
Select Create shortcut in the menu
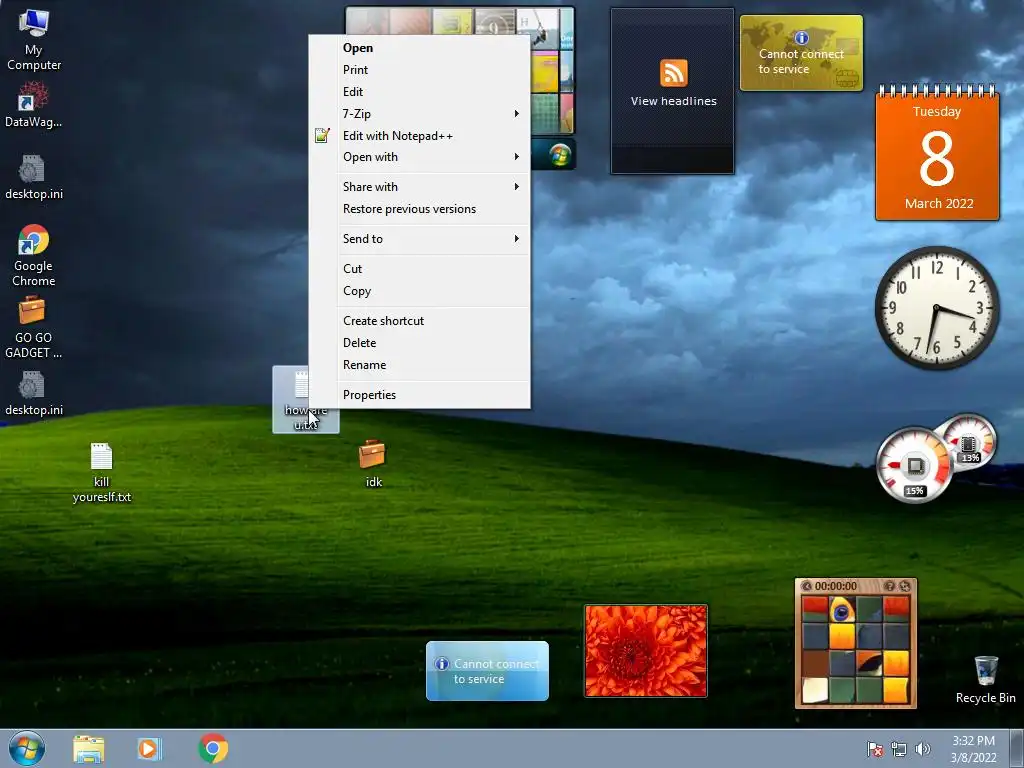pyautogui.click(x=420, y=321)
